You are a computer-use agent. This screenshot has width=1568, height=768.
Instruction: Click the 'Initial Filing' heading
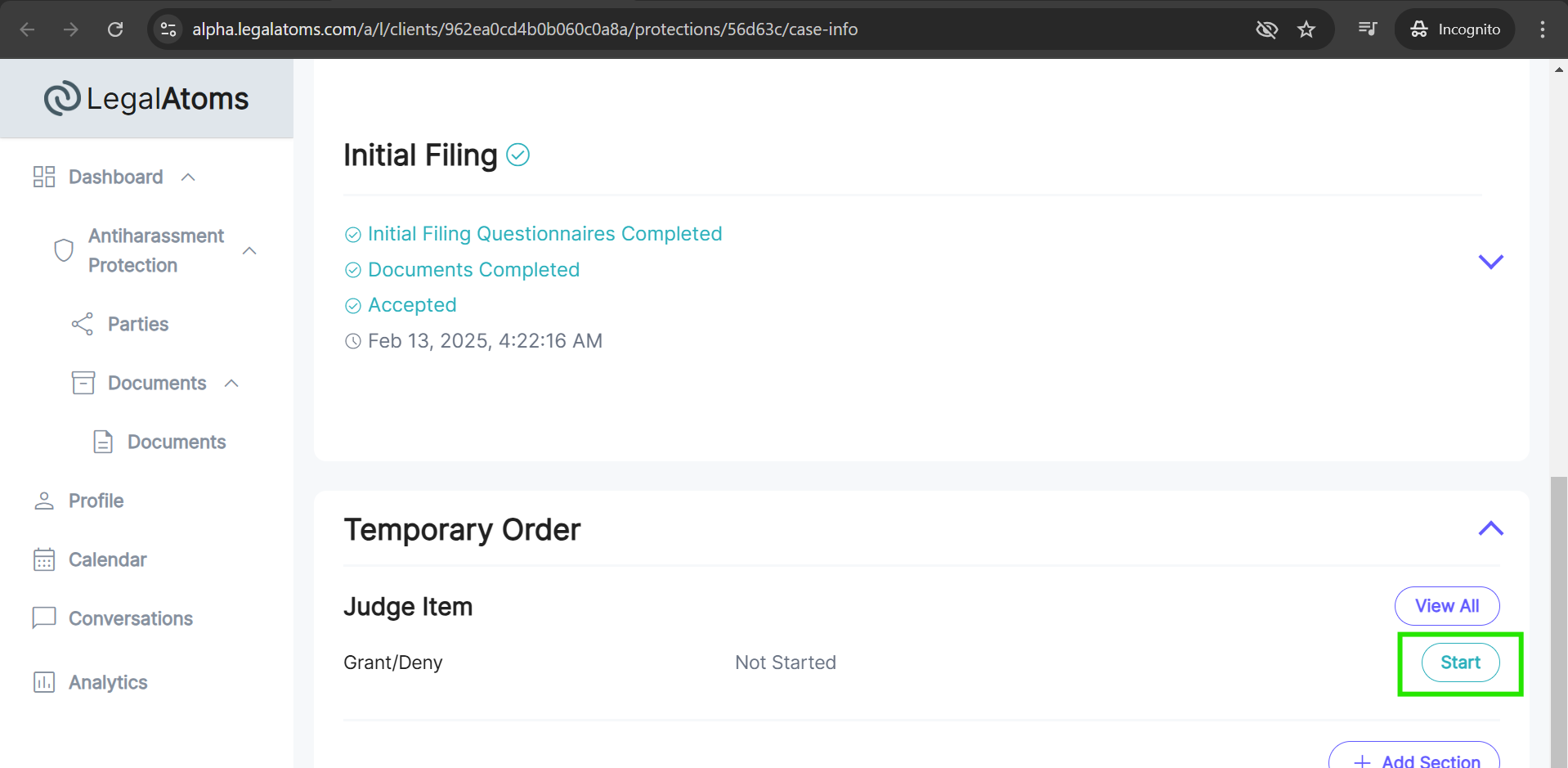pos(420,155)
